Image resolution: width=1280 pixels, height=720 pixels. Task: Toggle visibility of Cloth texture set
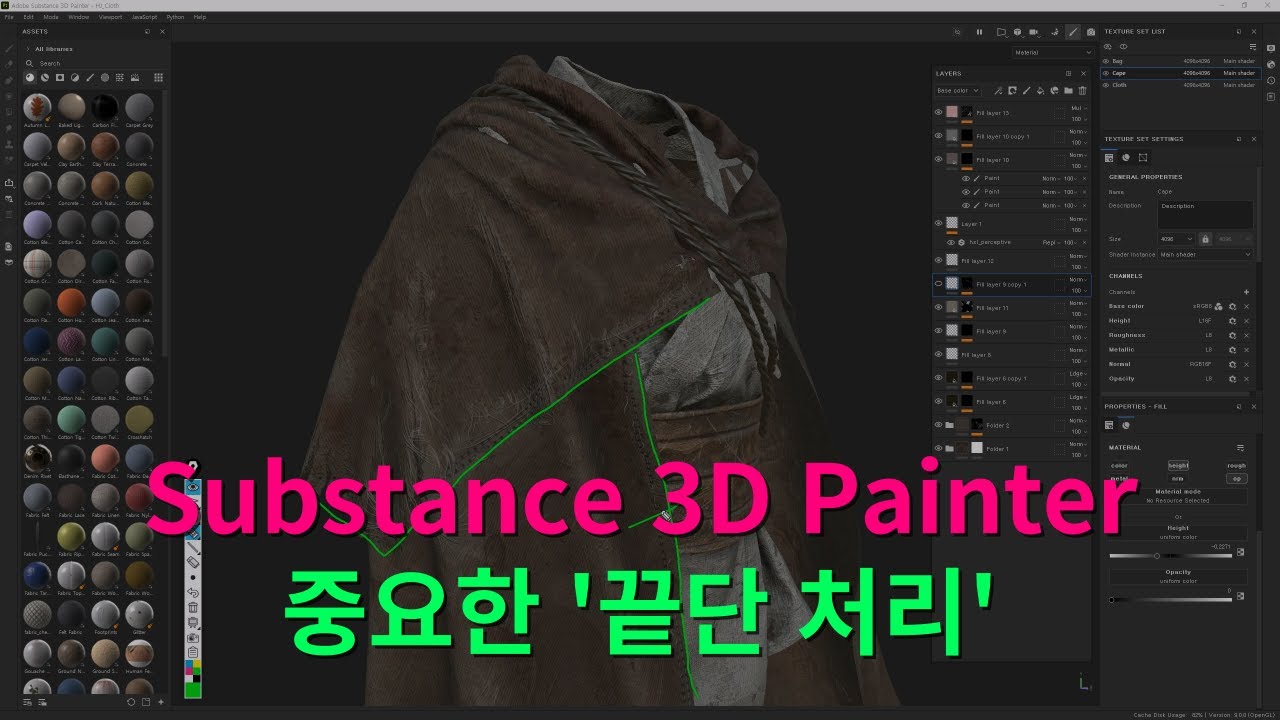coord(1106,85)
